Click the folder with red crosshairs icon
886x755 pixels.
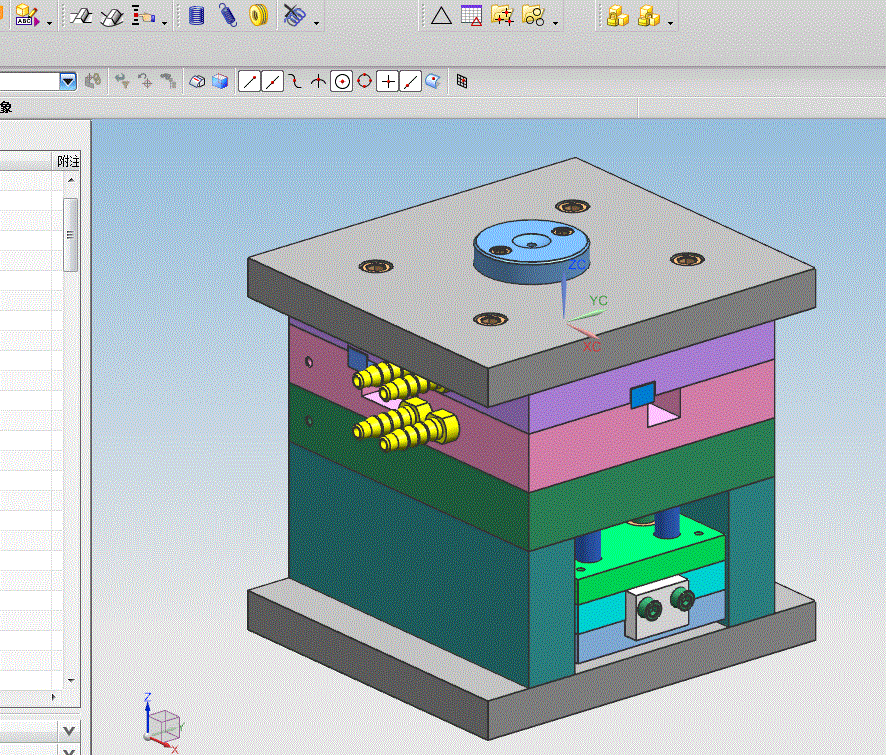click(x=502, y=15)
